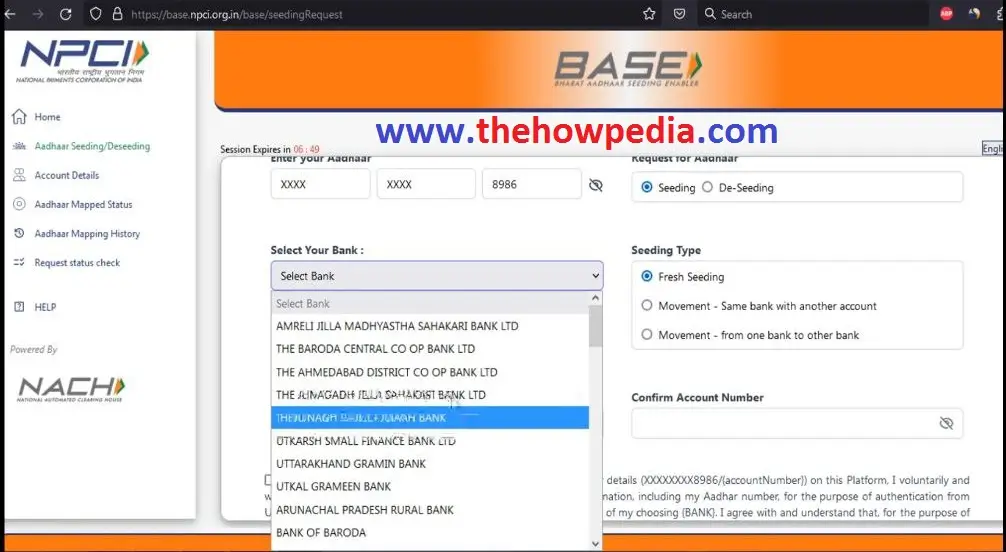Image resolution: width=1006 pixels, height=552 pixels.
Task: Toggle Aadhaar number visibility eye icon
Action: point(595,185)
